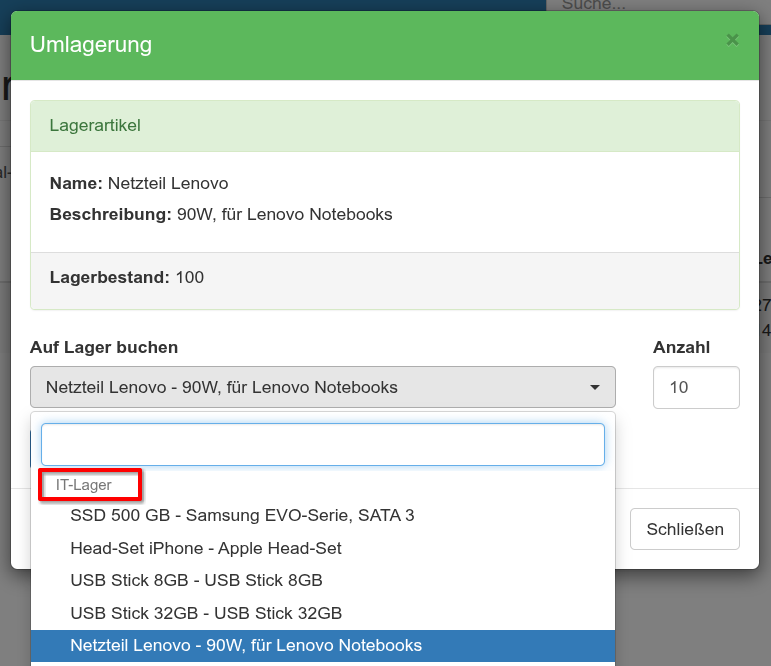771x666 pixels.
Task: Select USB Stick 32GB option
Action: [323, 613]
